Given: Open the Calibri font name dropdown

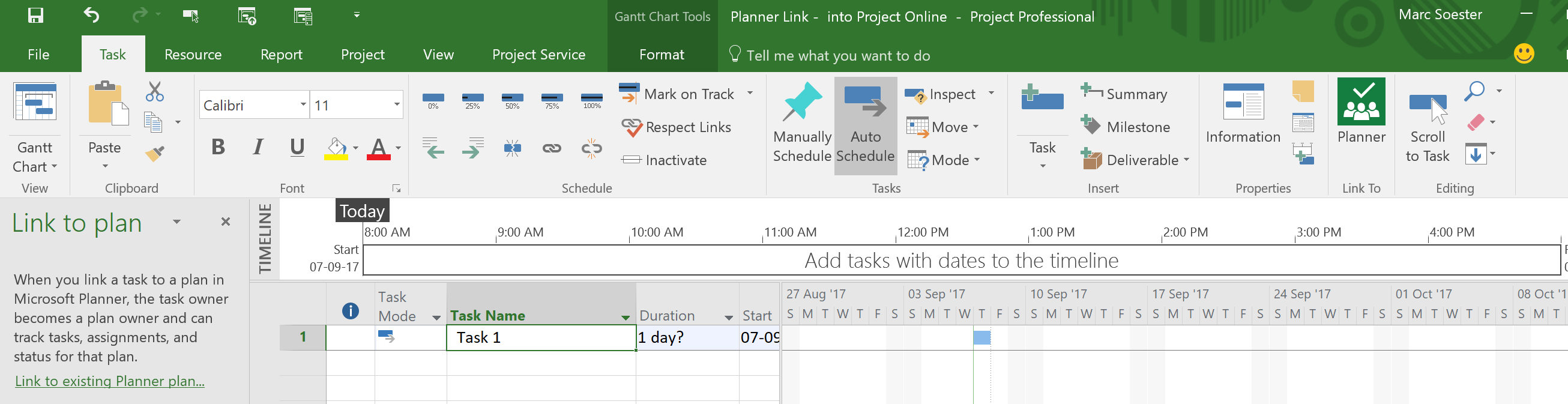Looking at the screenshot, I should click(x=303, y=104).
